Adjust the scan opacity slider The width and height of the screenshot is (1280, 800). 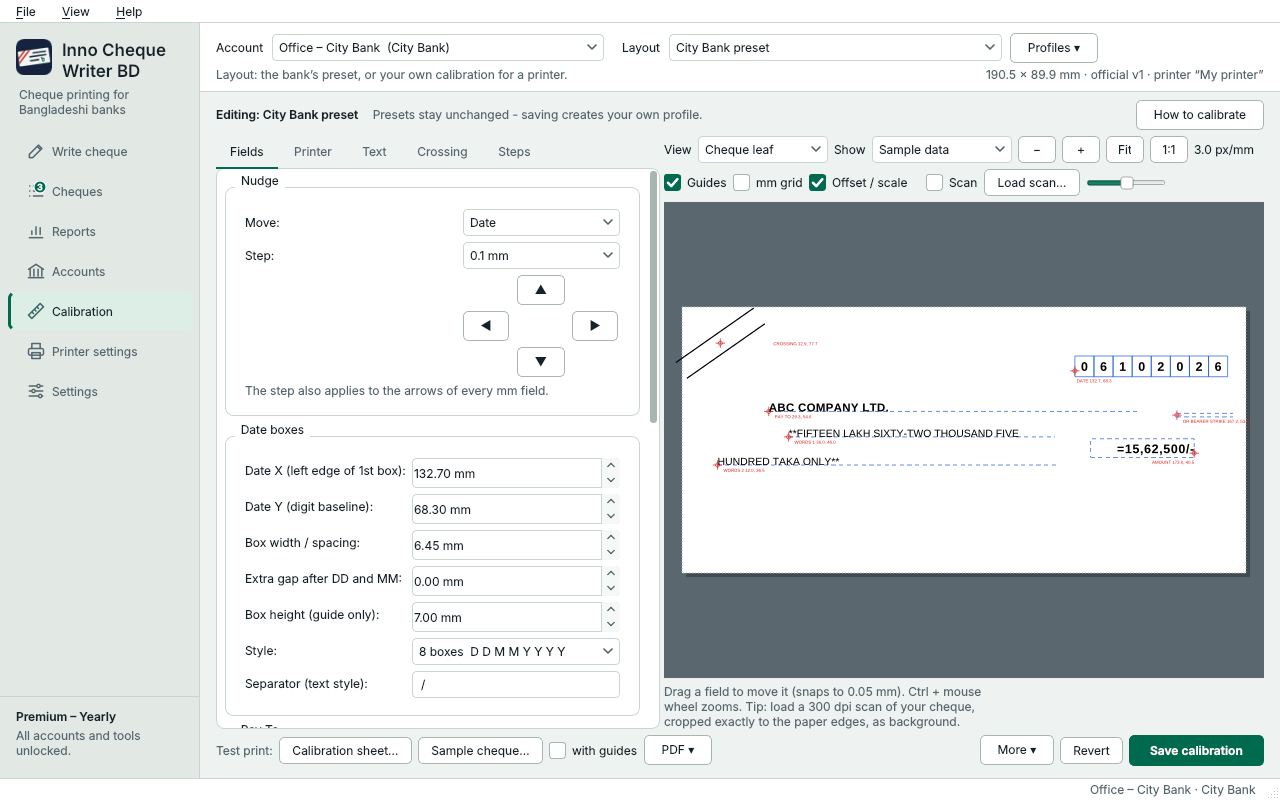click(1126, 182)
